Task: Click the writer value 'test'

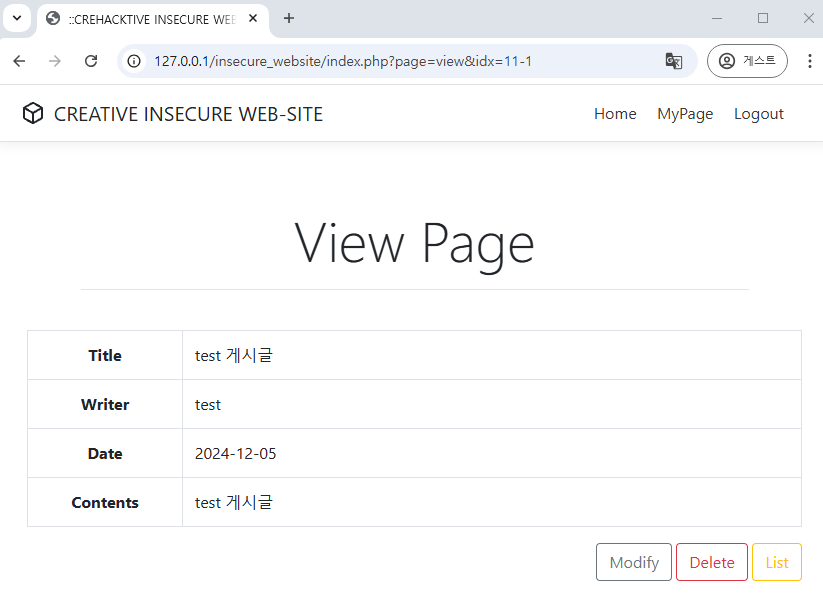Action: [x=208, y=405]
